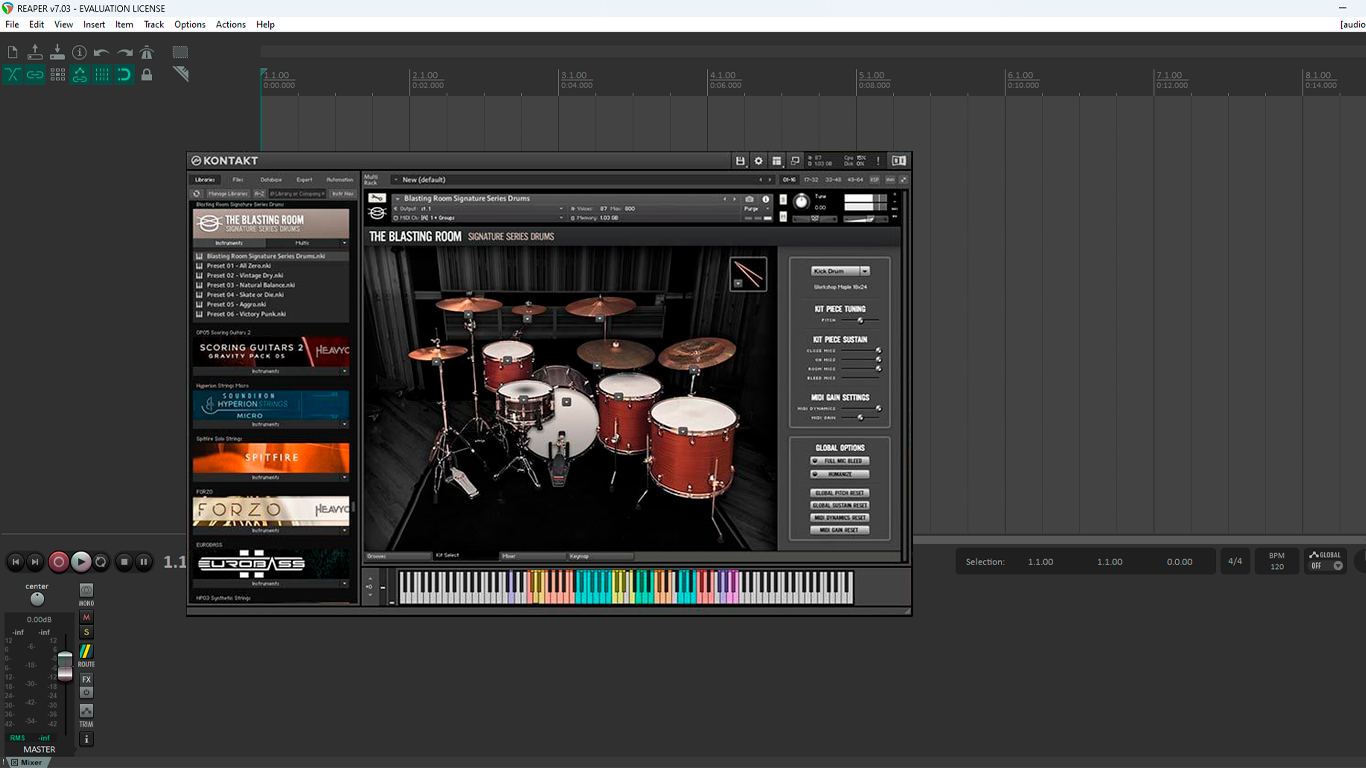Switch to Kontakt Files tab
Viewport: 1366px width, 768px height.
pyautogui.click(x=237, y=180)
